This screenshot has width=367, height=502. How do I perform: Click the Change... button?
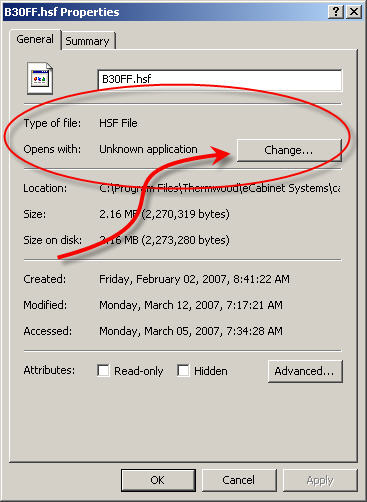(289, 150)
